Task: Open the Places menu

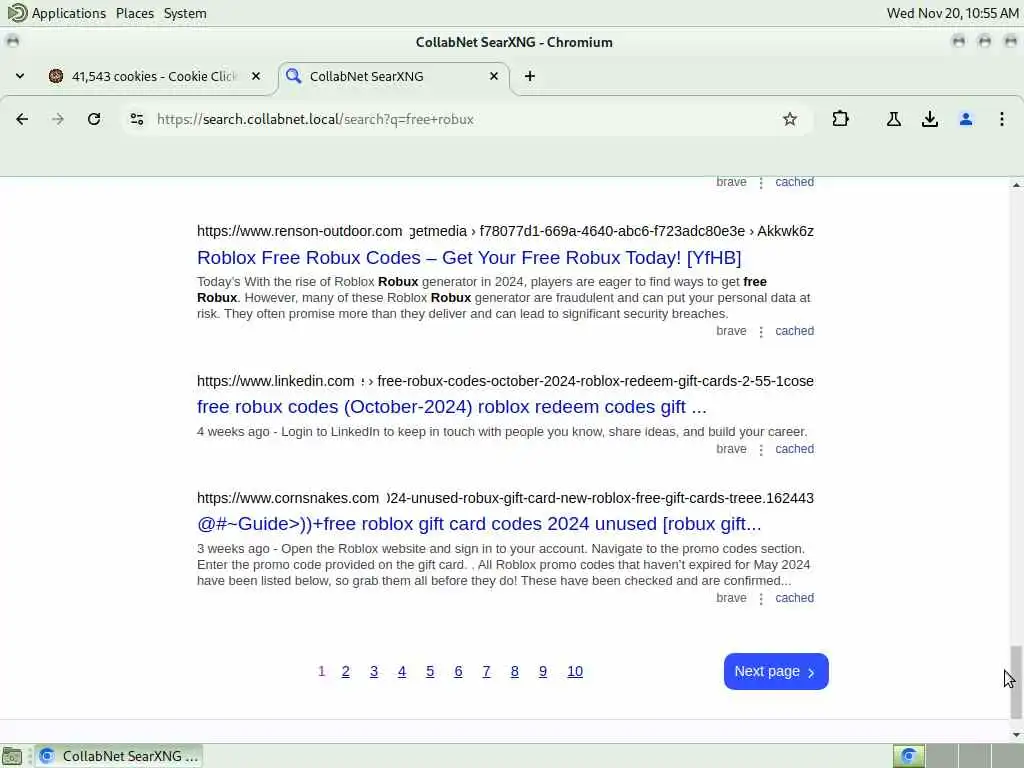Action: (x=135, y=13)
